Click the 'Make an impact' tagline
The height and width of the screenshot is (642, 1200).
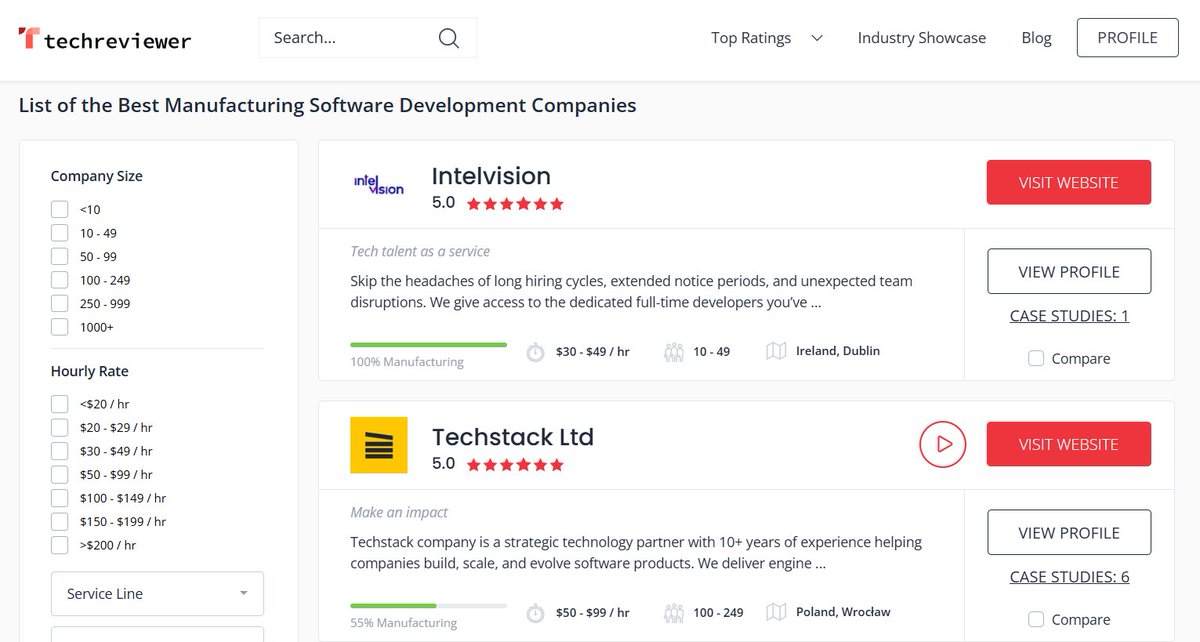(x=399, y=512)
